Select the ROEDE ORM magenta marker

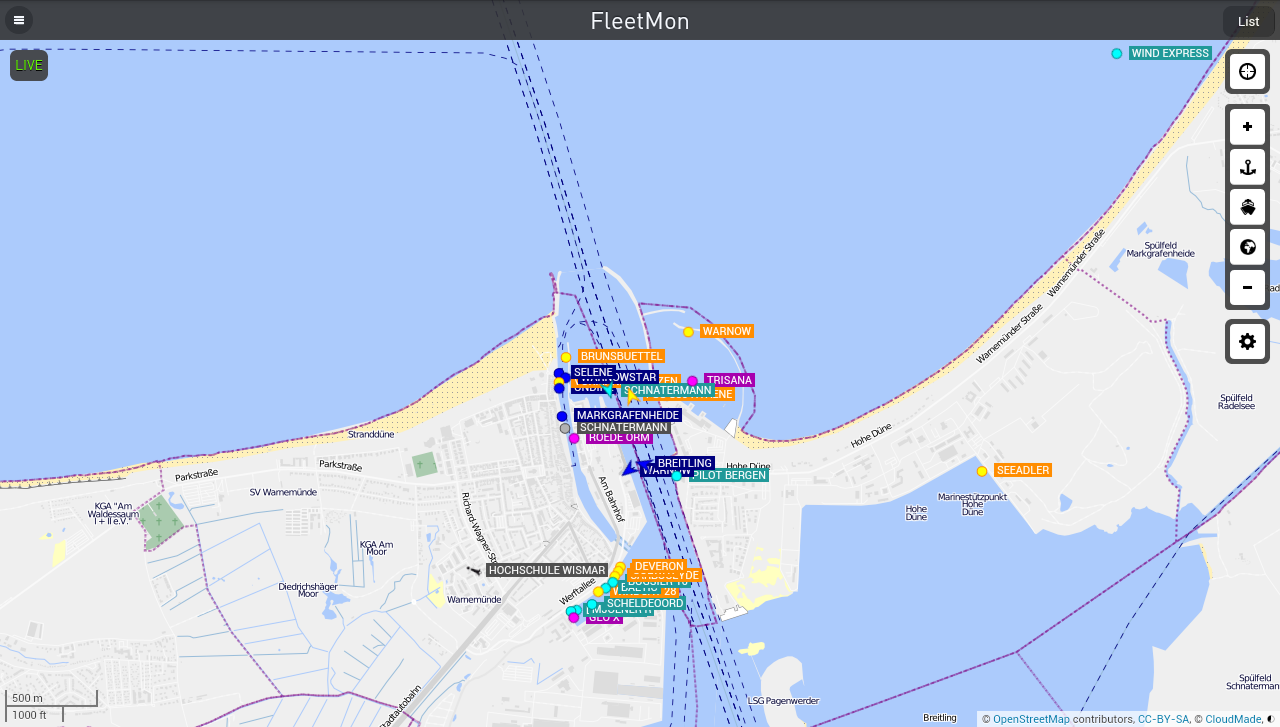(574, 438)
